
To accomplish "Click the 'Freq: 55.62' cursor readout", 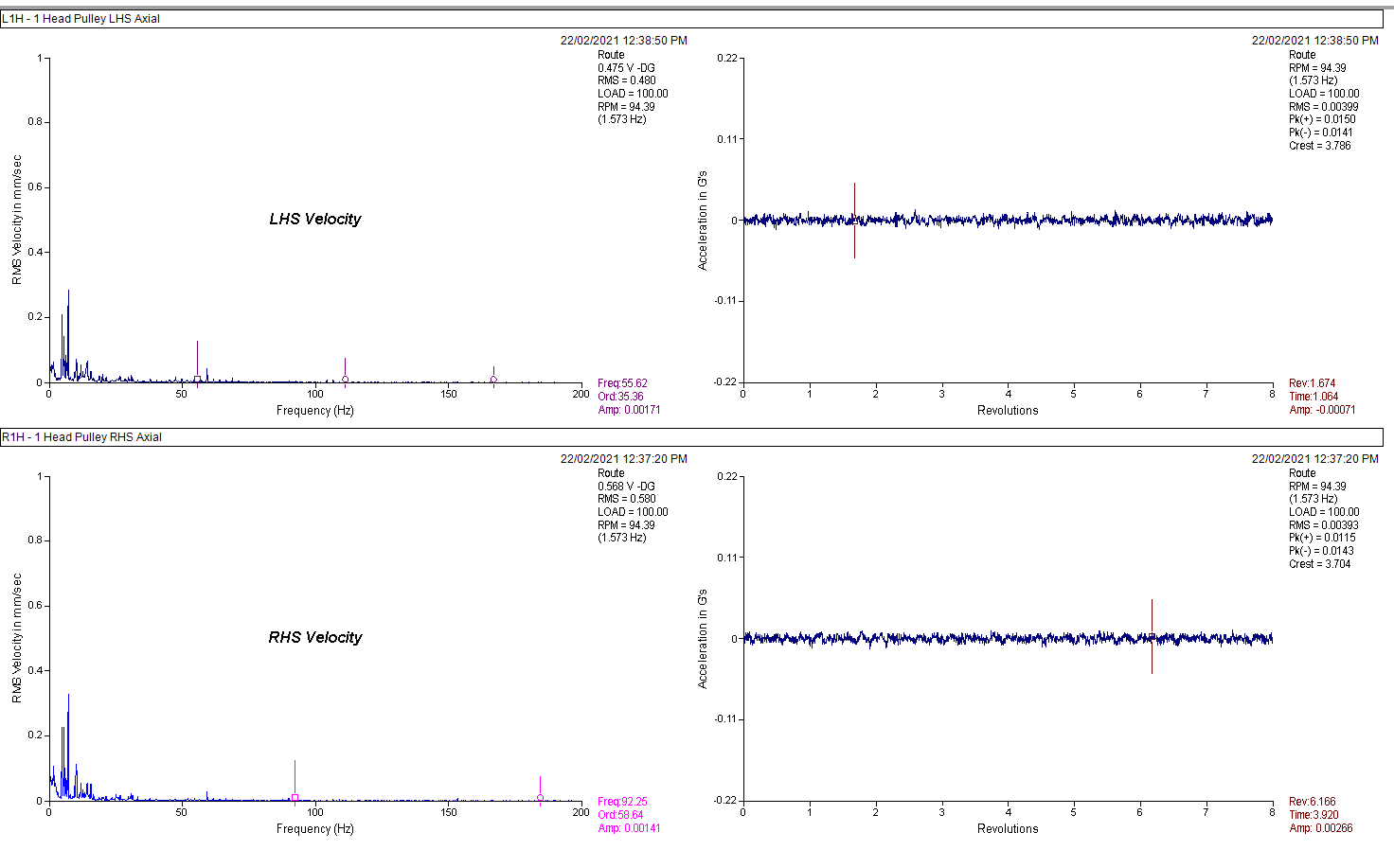I will (622, 383).
